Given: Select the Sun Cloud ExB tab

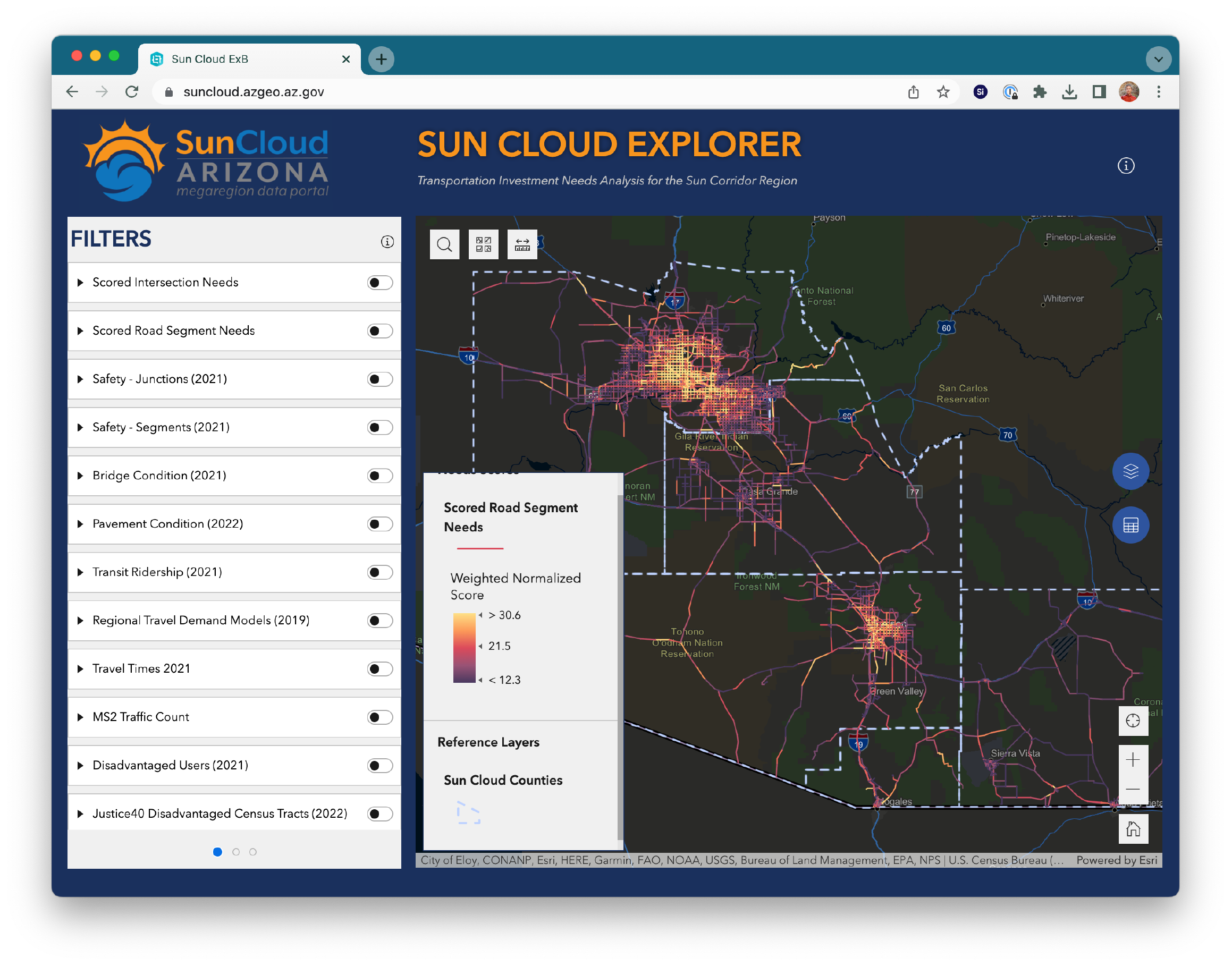Looking at the screenshot, I should (249, 59).
